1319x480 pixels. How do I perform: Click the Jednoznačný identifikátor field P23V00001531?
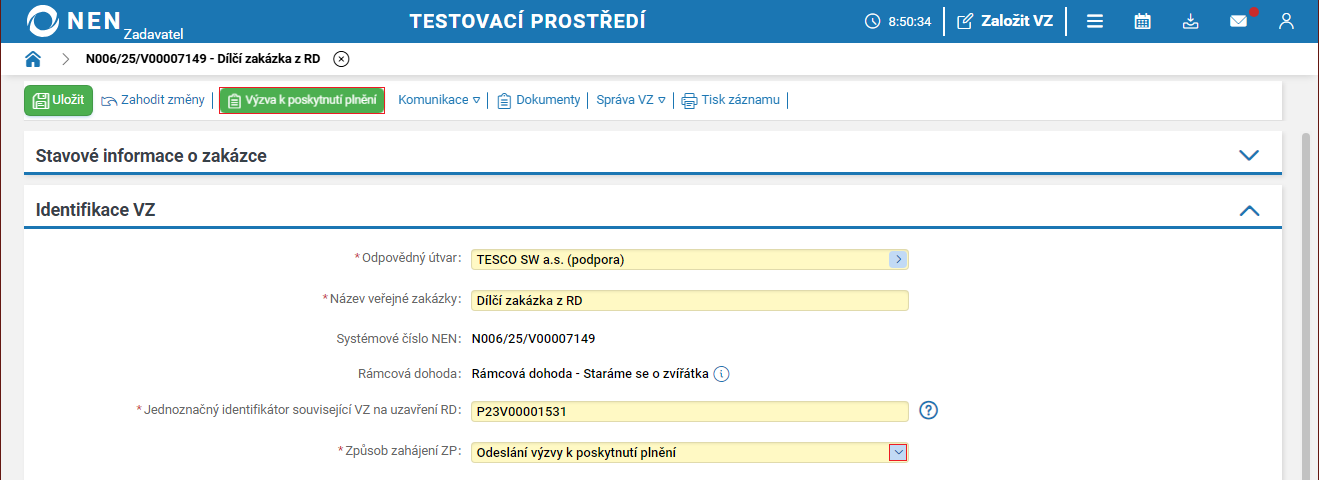tap(689, 412)
